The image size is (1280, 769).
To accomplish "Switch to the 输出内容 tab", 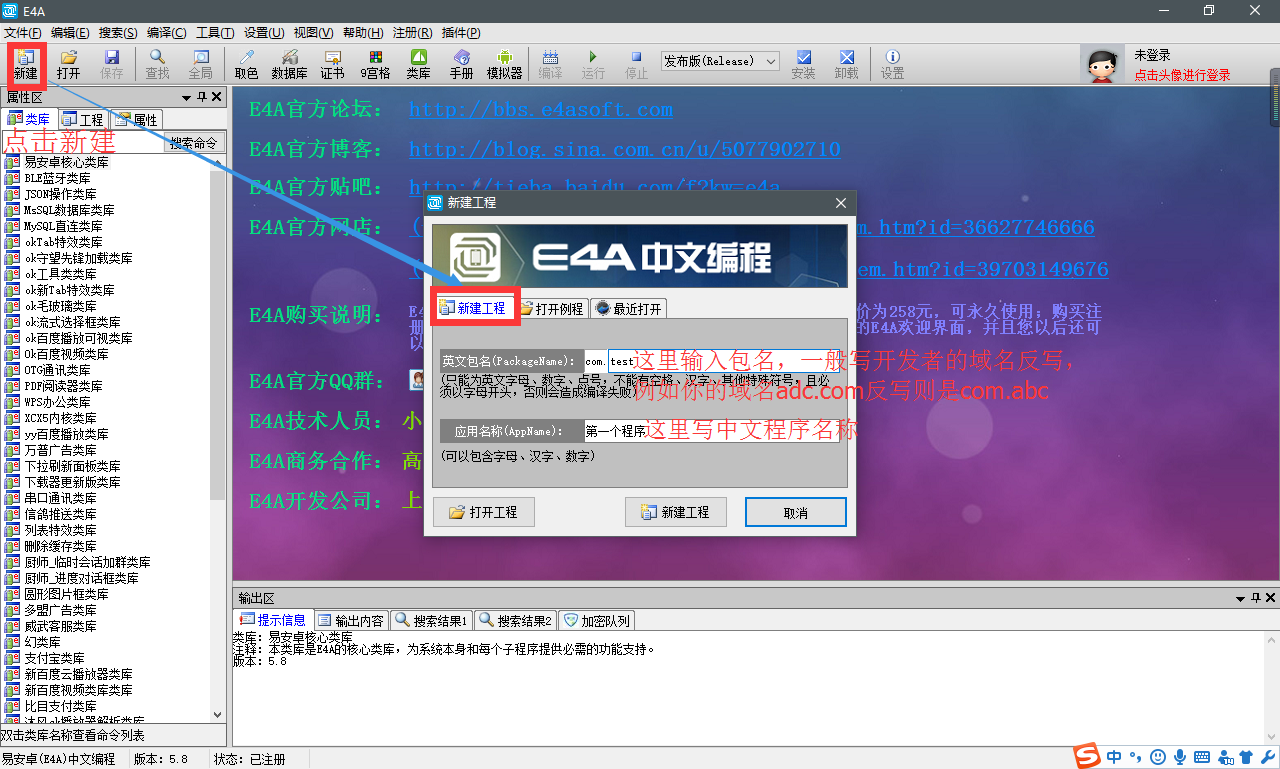I will [x=351, y=620].
